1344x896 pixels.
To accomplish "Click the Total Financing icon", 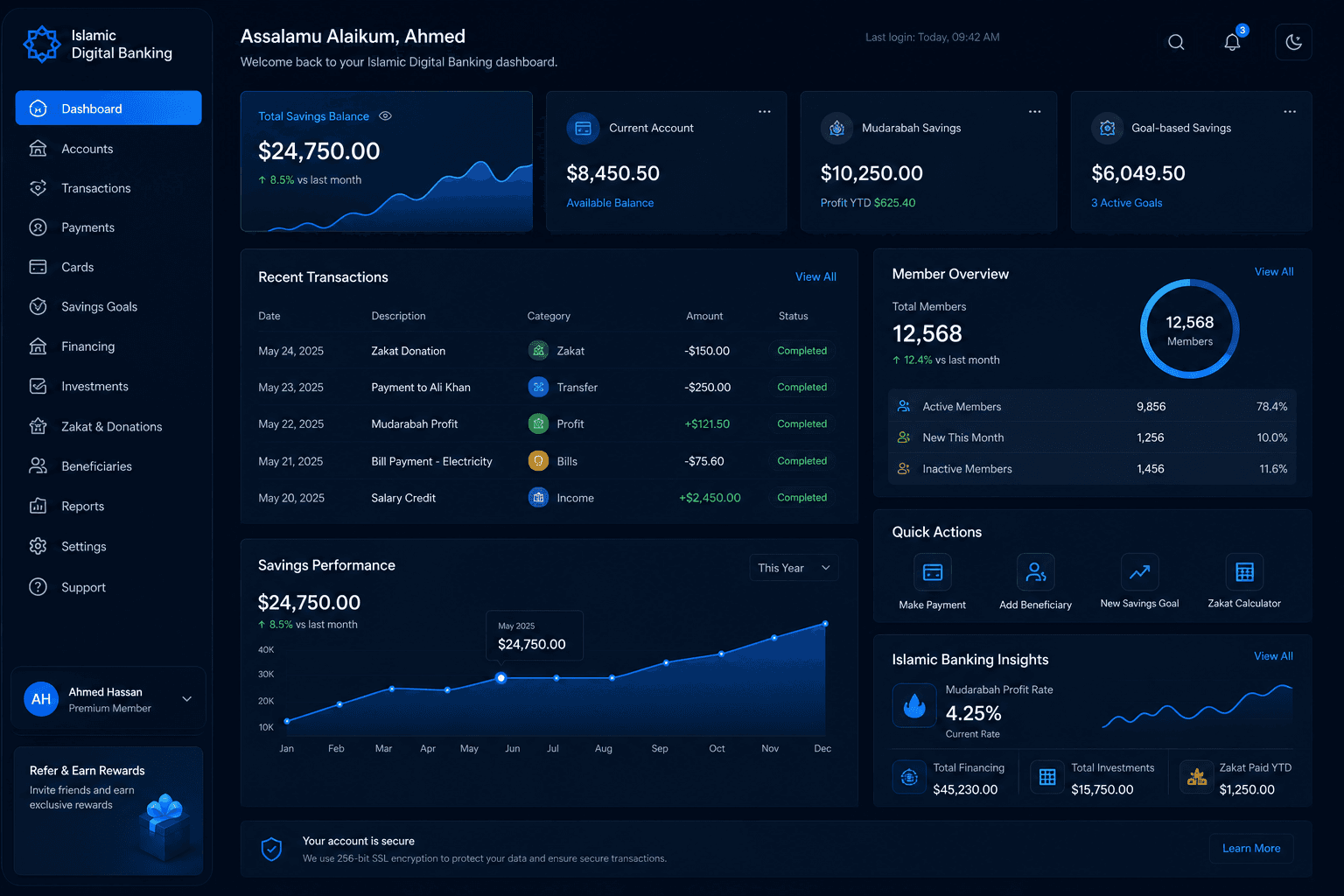I will pos(909,777).
